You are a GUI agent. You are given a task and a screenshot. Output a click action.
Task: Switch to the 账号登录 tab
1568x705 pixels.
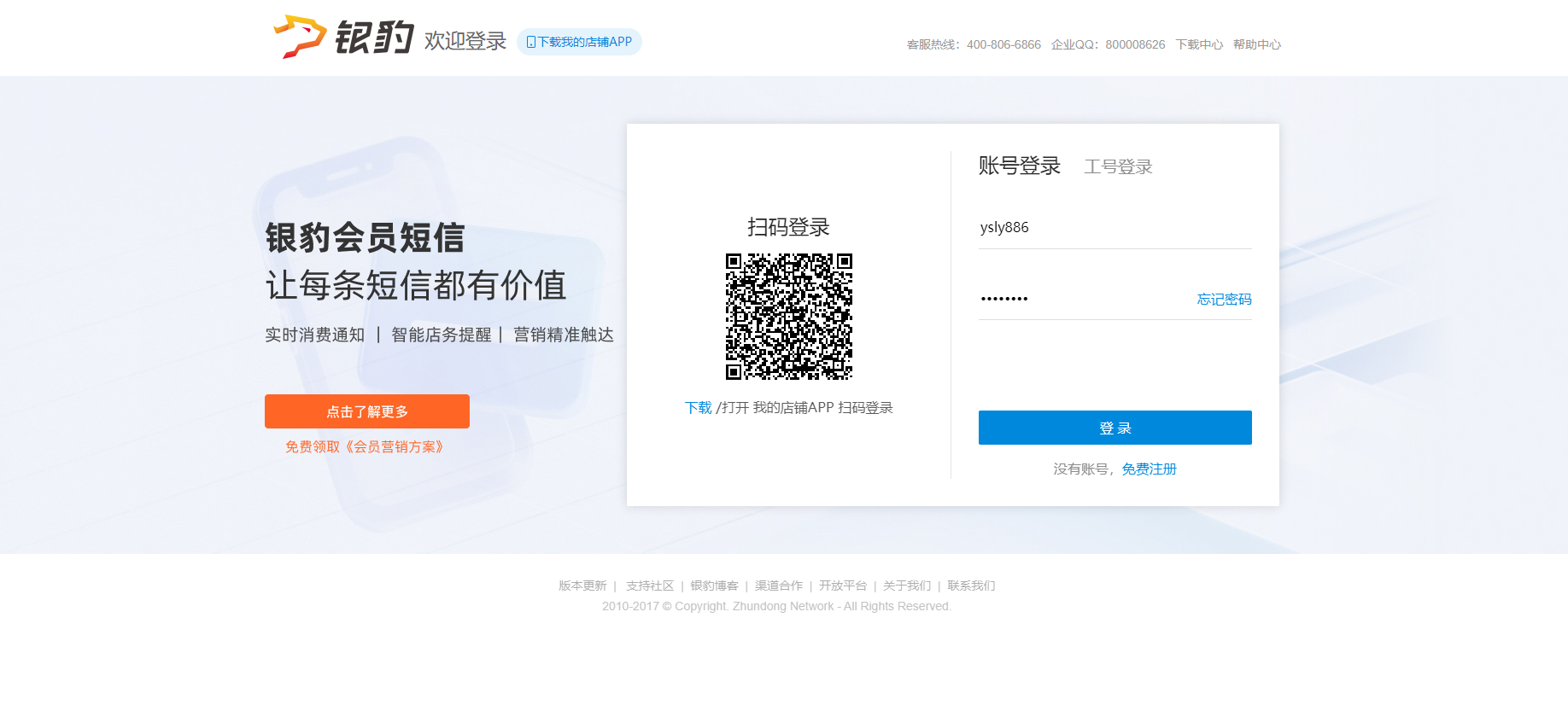pos(1019,166)
